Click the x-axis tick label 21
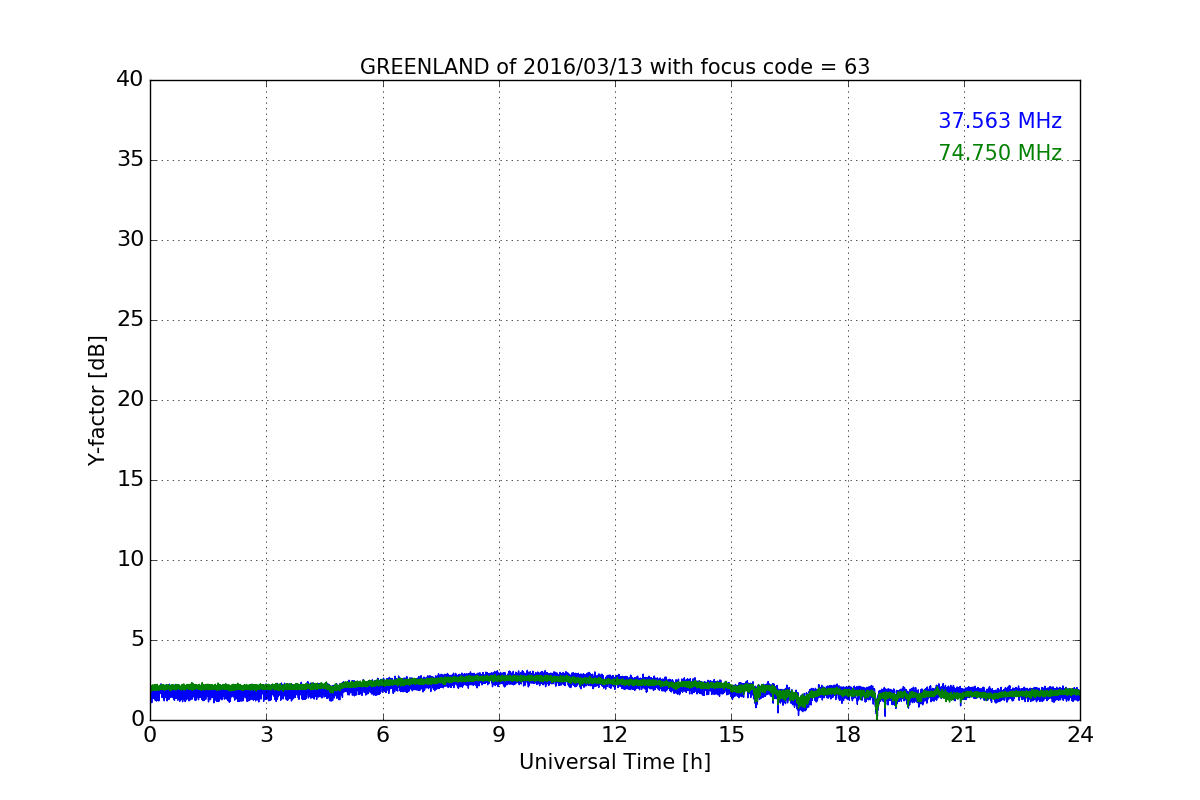Screen dimensions: 1200x800 pos(964,735)
